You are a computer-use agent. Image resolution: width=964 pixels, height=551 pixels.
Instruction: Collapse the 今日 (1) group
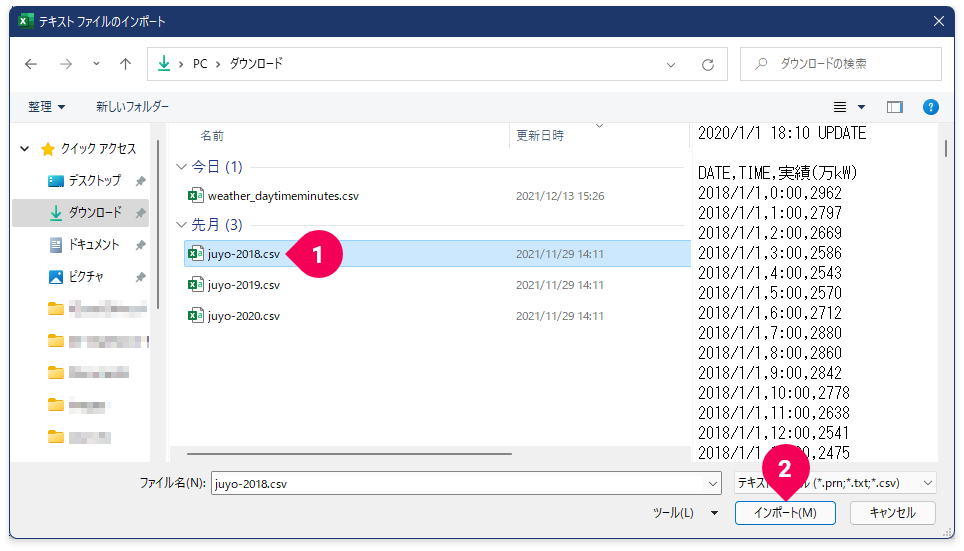(x=181, y=167)
